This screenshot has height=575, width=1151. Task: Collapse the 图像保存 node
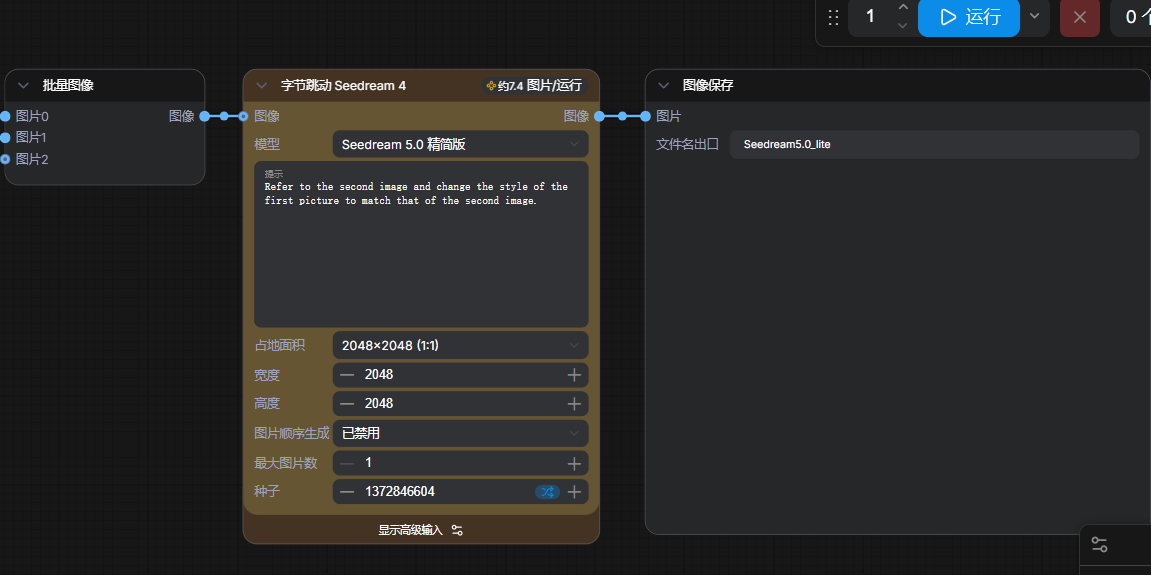[x=664, y=86]
